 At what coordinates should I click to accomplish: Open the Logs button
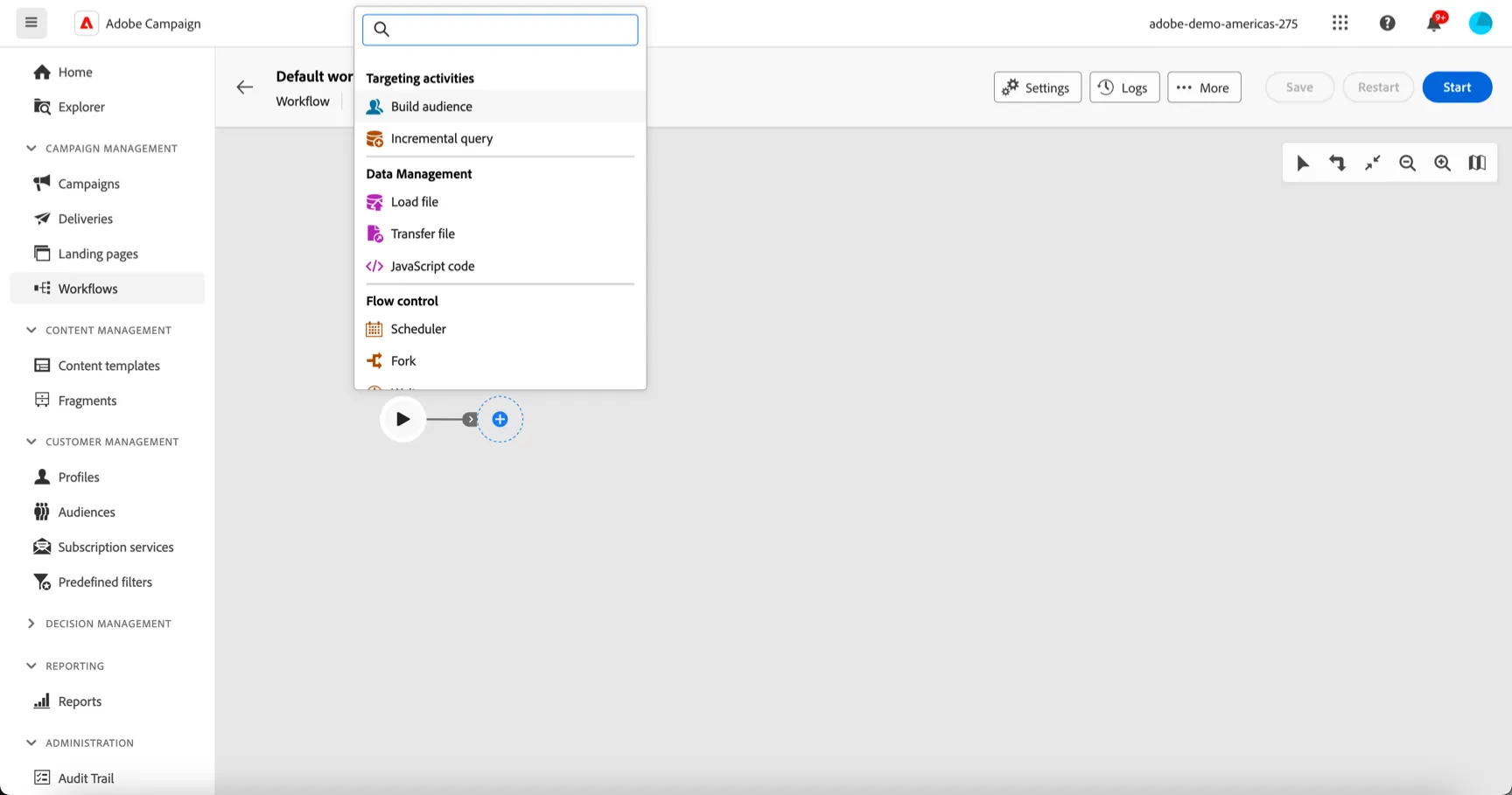(1124, 87)
